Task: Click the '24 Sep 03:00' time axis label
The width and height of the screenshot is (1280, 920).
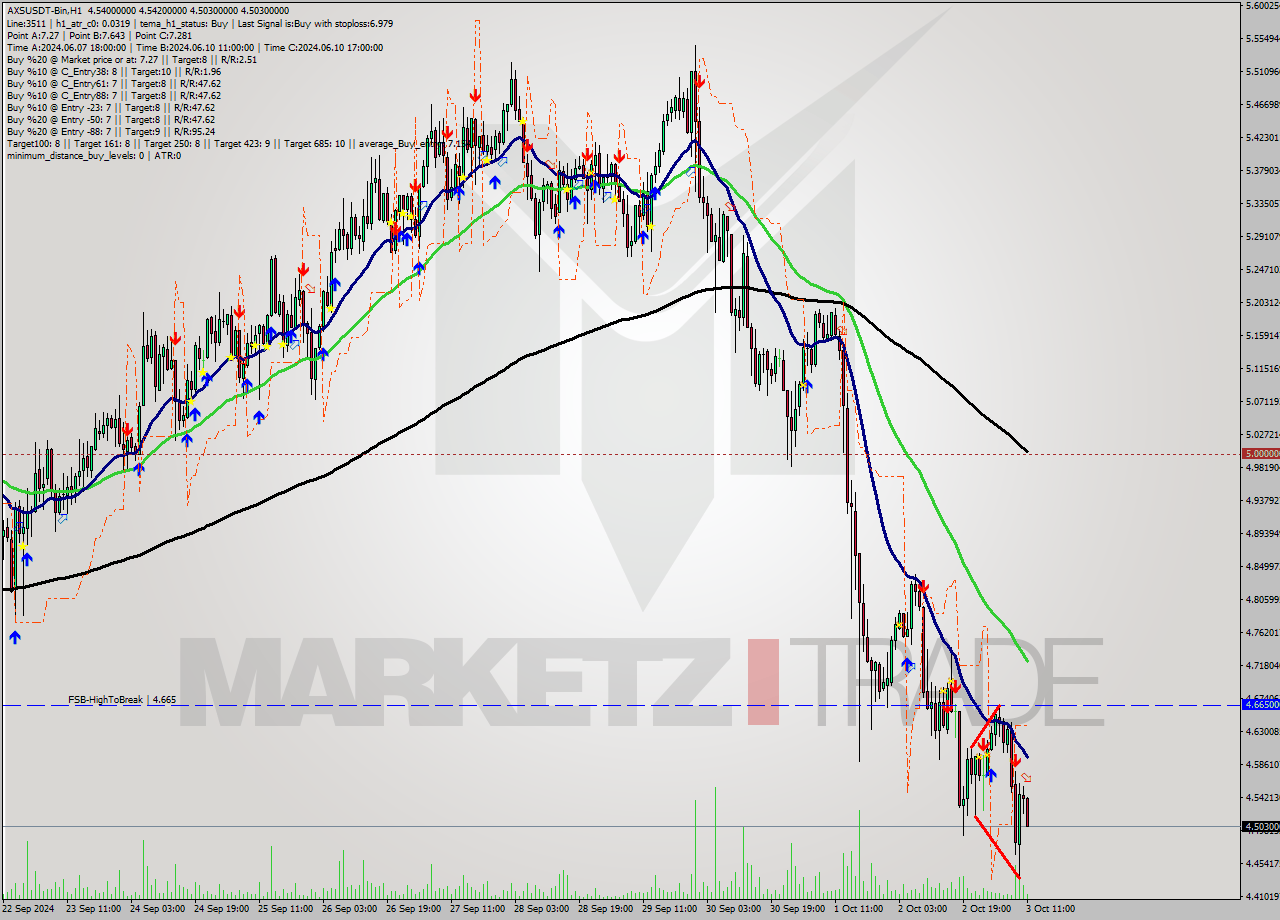Action: pos(158,909)
